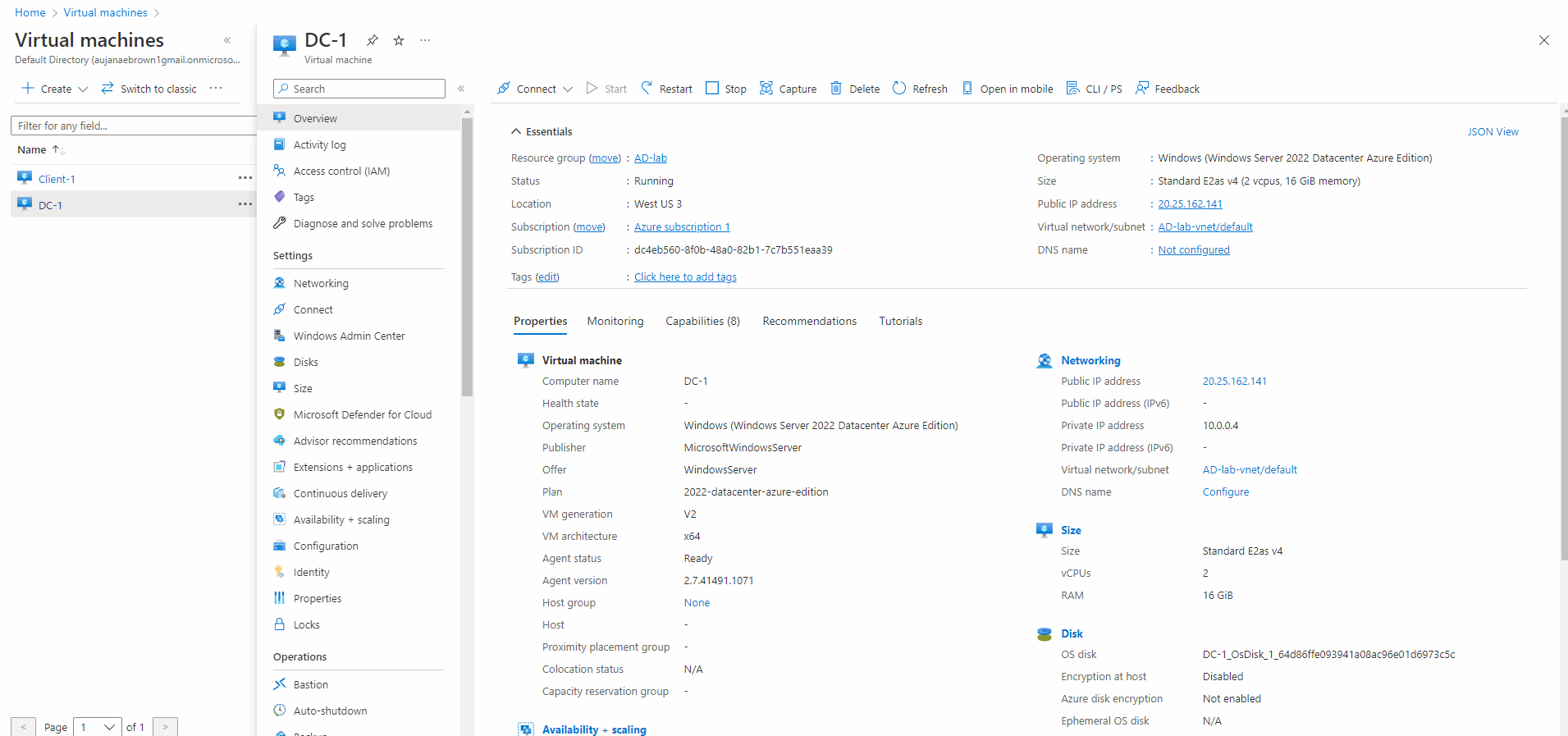The image size is (1568, 736).
Task: Open the AD-lab resource group link
Action: (651, 158)
